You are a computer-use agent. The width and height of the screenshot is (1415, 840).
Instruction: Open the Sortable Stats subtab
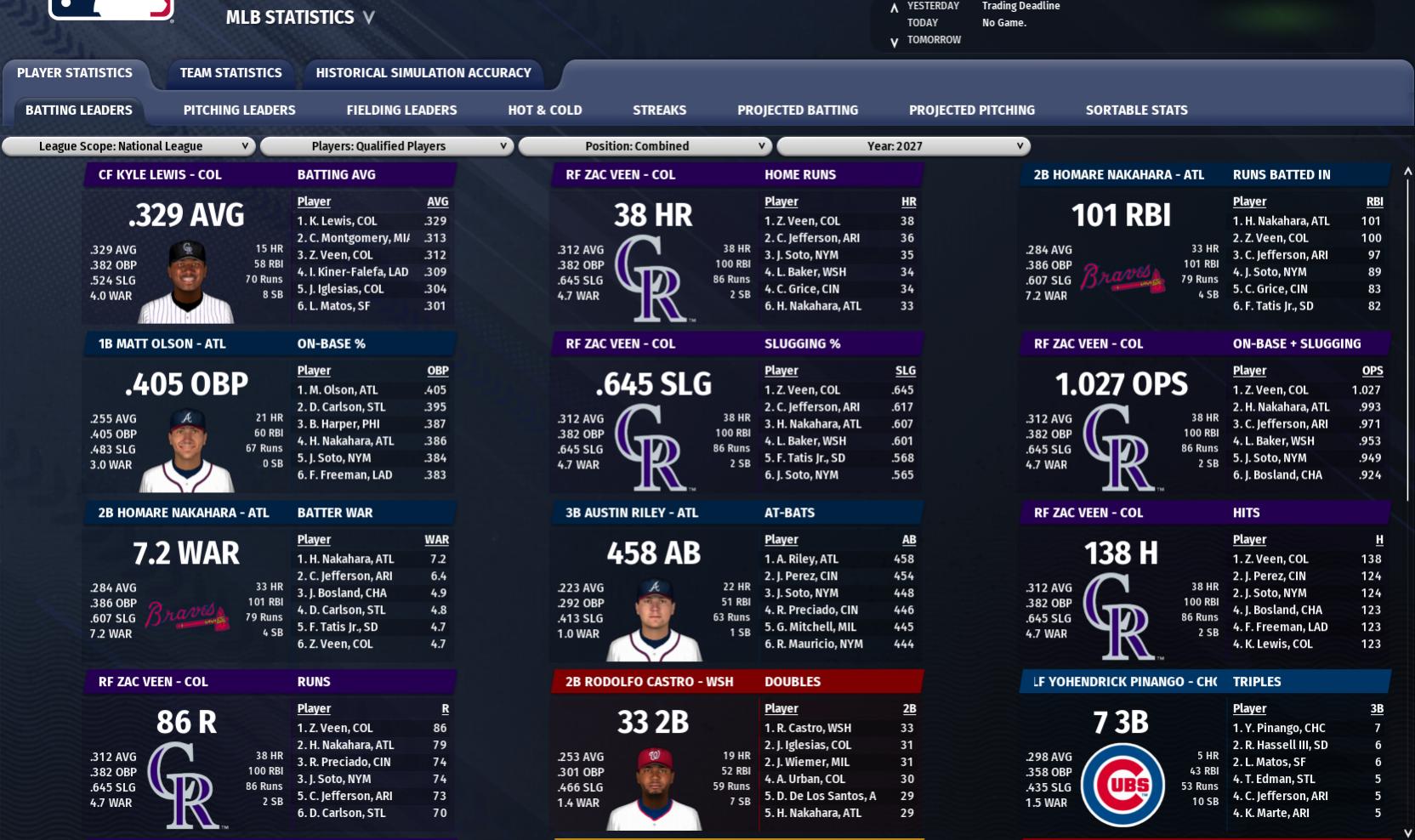coord(1137,111)
